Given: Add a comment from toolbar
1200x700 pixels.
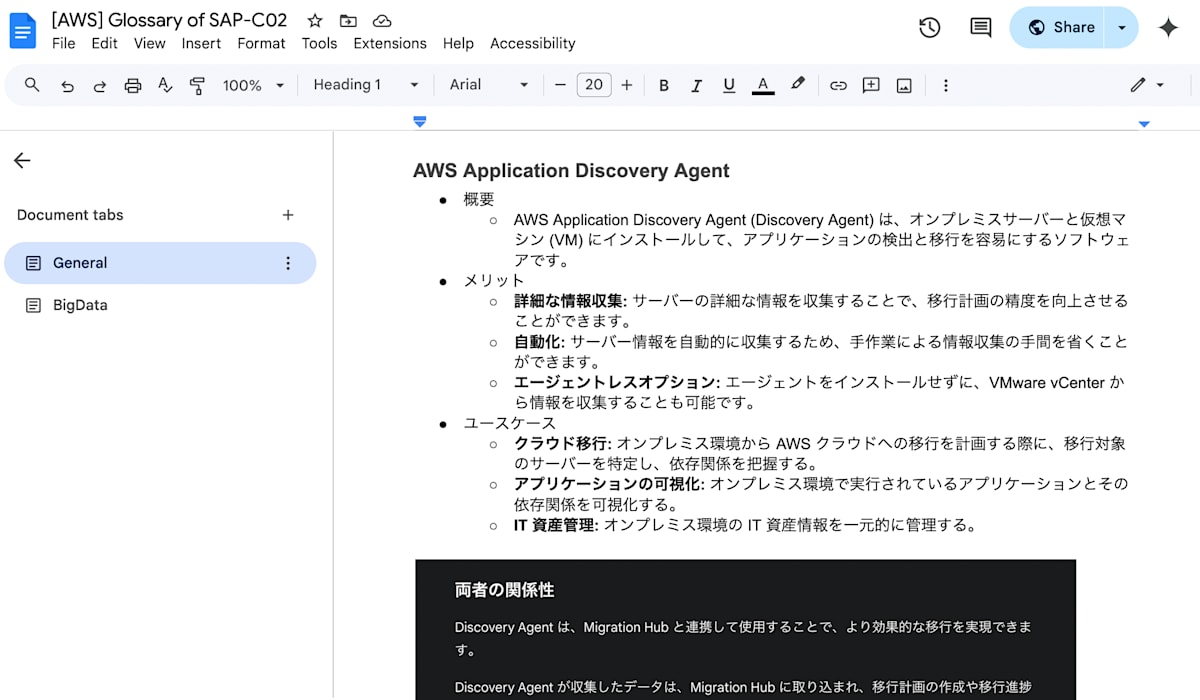Looking at the screenshot, I should (x=871, y=86).
